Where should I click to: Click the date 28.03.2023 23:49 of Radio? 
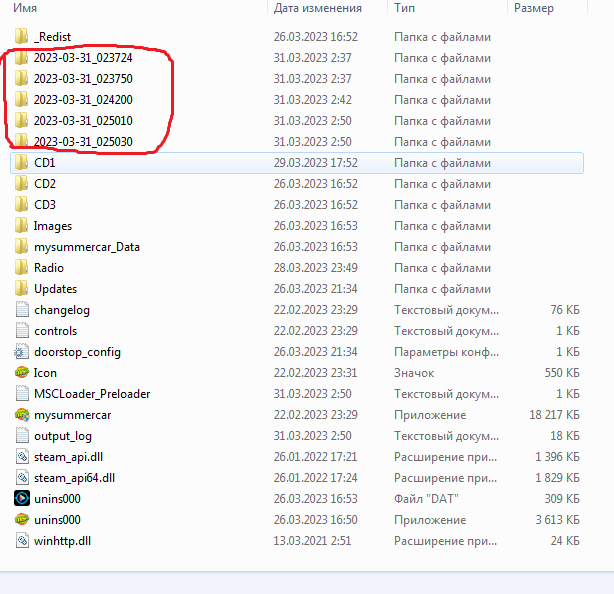click(x=316, y=267)
